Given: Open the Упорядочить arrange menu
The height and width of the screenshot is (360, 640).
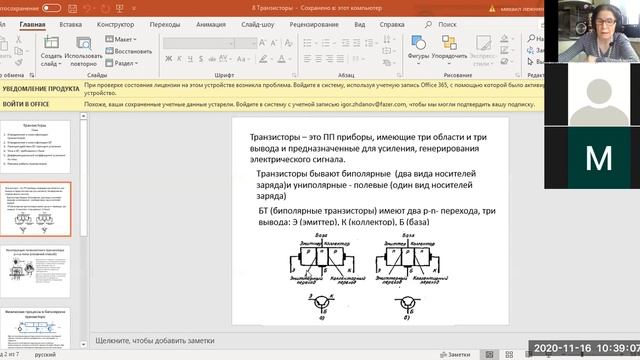Looking at the screenshot, I should coord(449,50).
